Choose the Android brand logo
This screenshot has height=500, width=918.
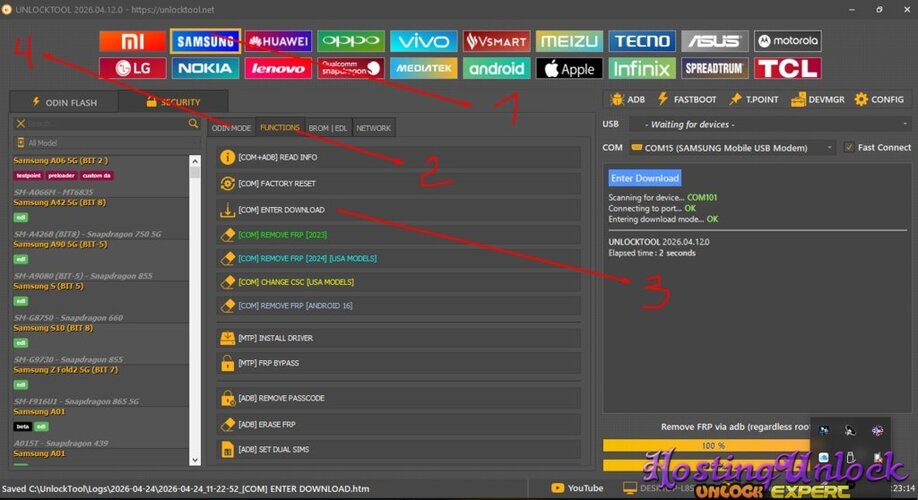click(x=496, y=68)
